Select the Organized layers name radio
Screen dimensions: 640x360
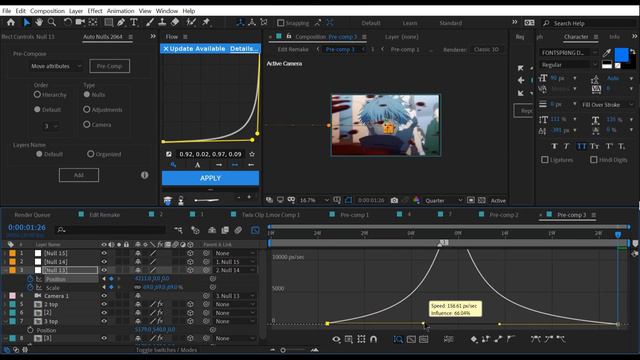pos(91,154)
